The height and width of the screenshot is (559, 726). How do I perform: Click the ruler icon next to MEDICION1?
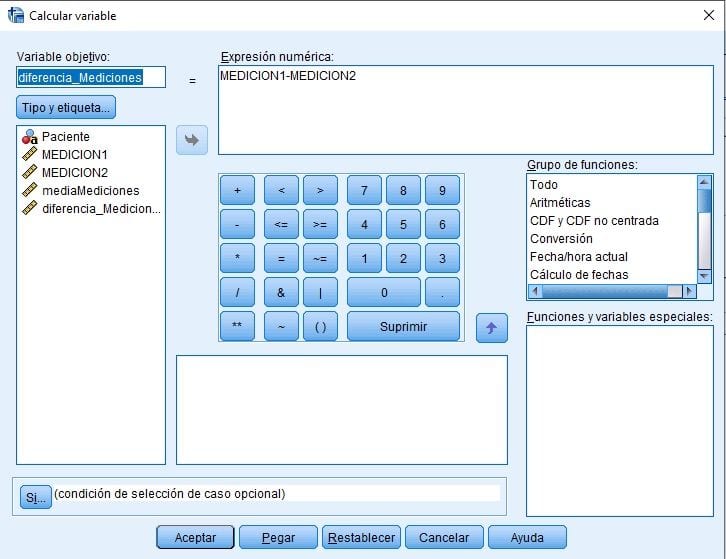tap(30, 154)
